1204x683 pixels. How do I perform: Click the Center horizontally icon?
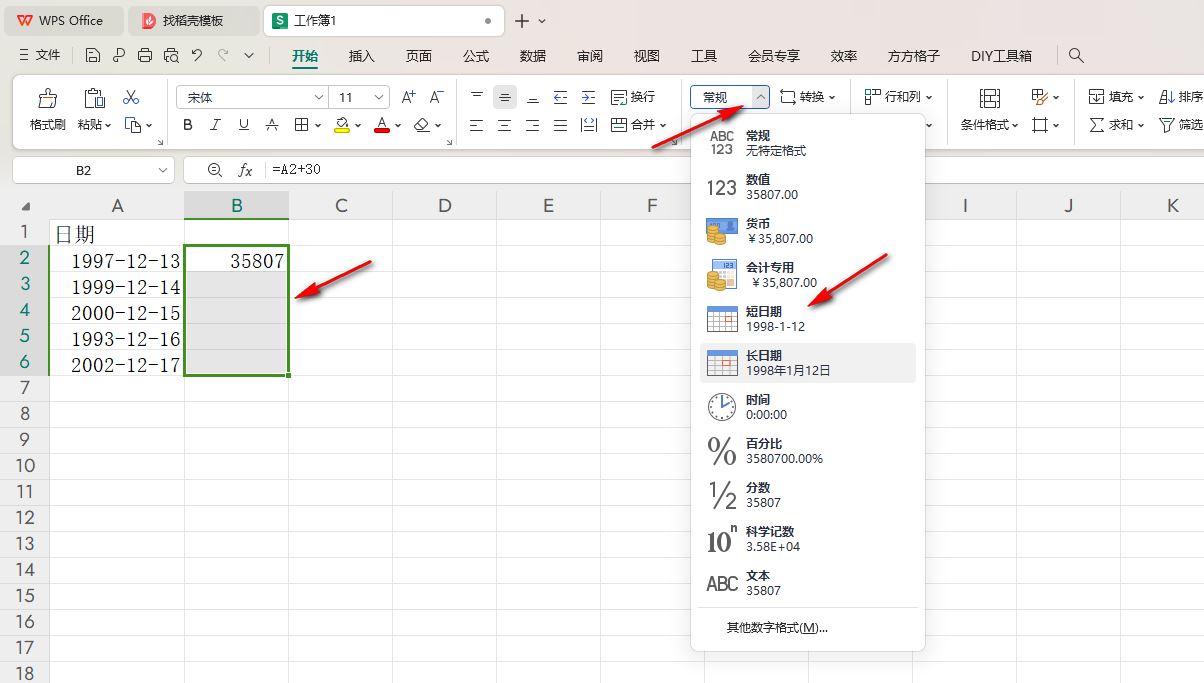tap(505, 125)
